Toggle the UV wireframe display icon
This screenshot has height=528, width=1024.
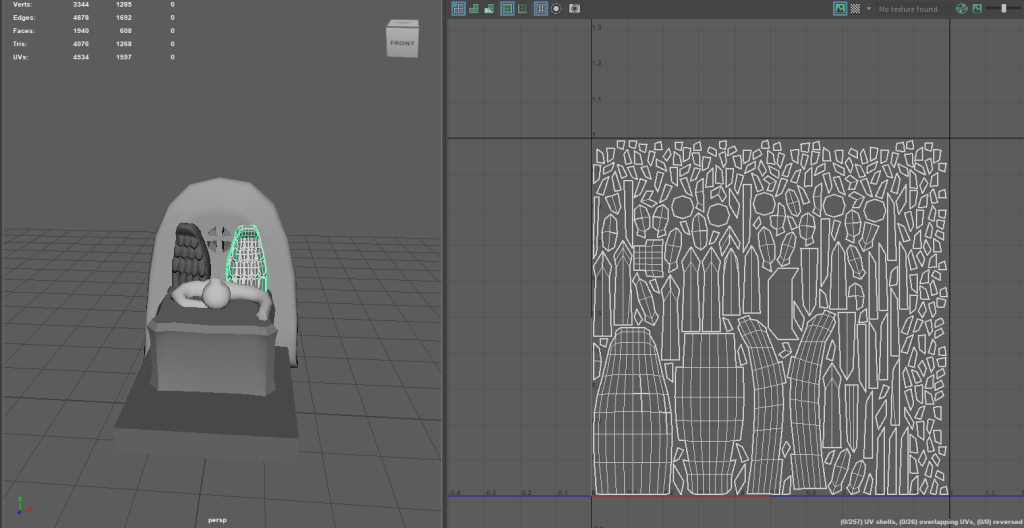tap(458, 8)
